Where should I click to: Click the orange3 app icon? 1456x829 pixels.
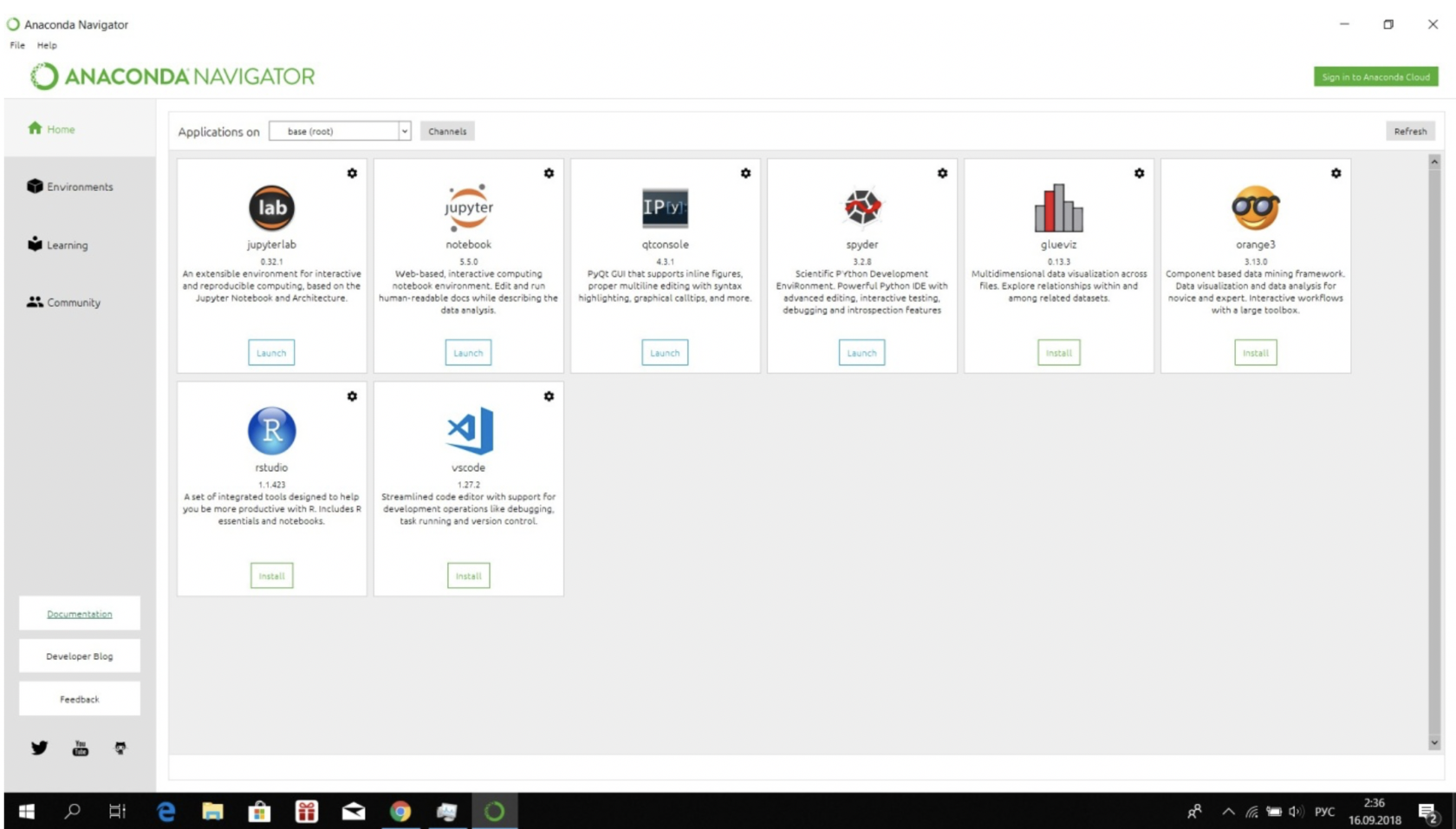pos(1255,208)
